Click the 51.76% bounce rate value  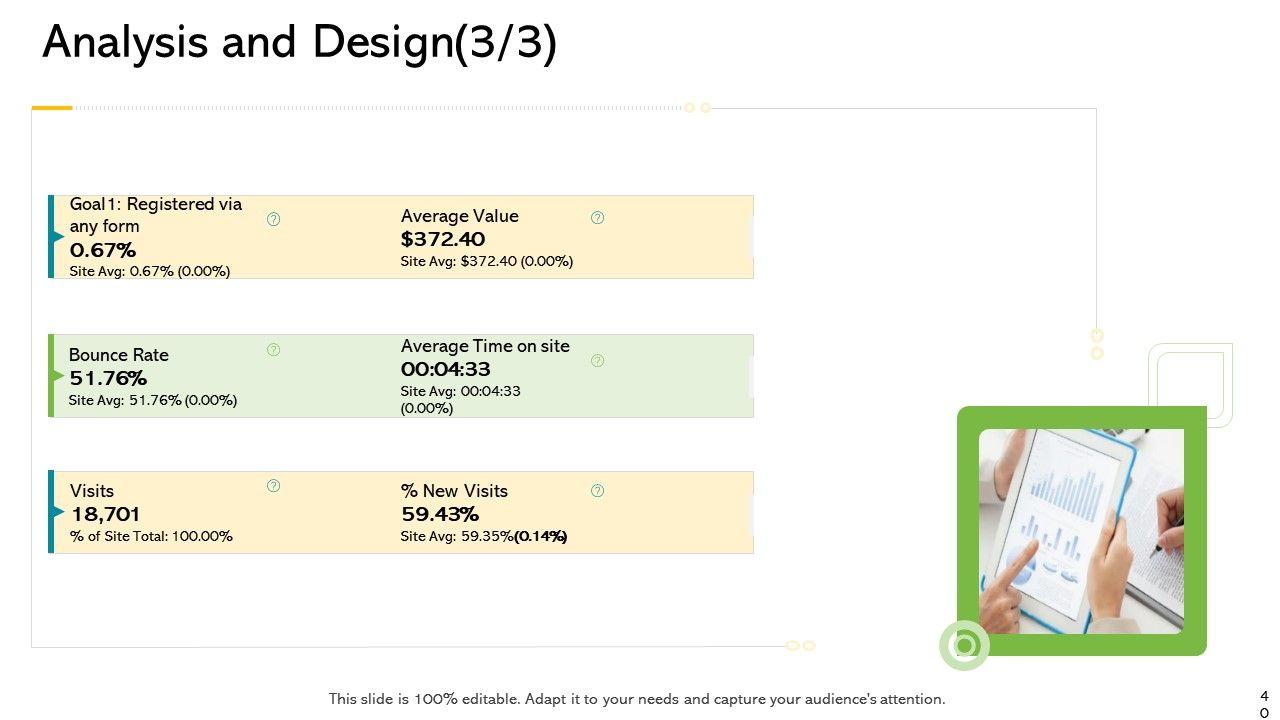click(x=108, y=378)
